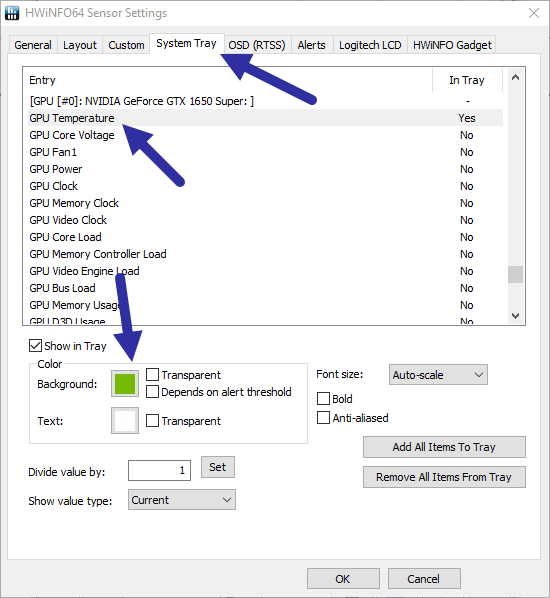Click the list scroll down arrow
This screenshot has height=598, width=550.
point(515,315)
